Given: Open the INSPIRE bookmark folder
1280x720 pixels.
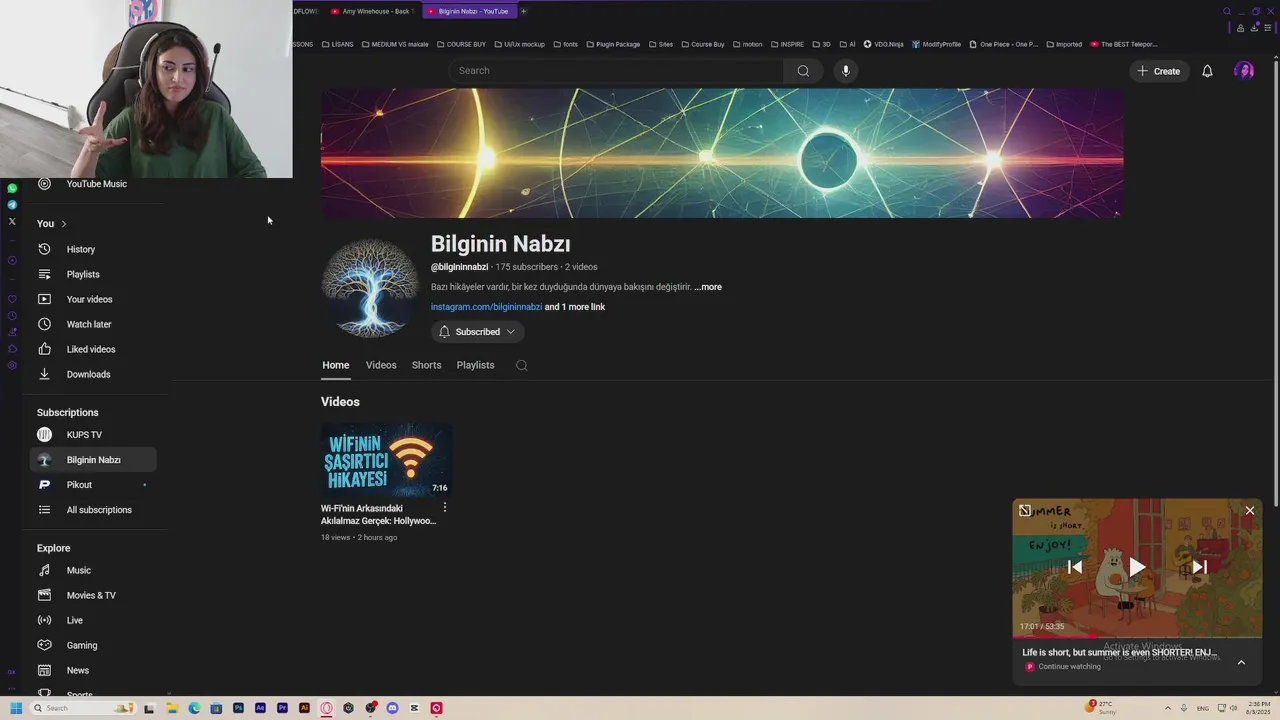Looking at the screenshot, I should point(787,44).
